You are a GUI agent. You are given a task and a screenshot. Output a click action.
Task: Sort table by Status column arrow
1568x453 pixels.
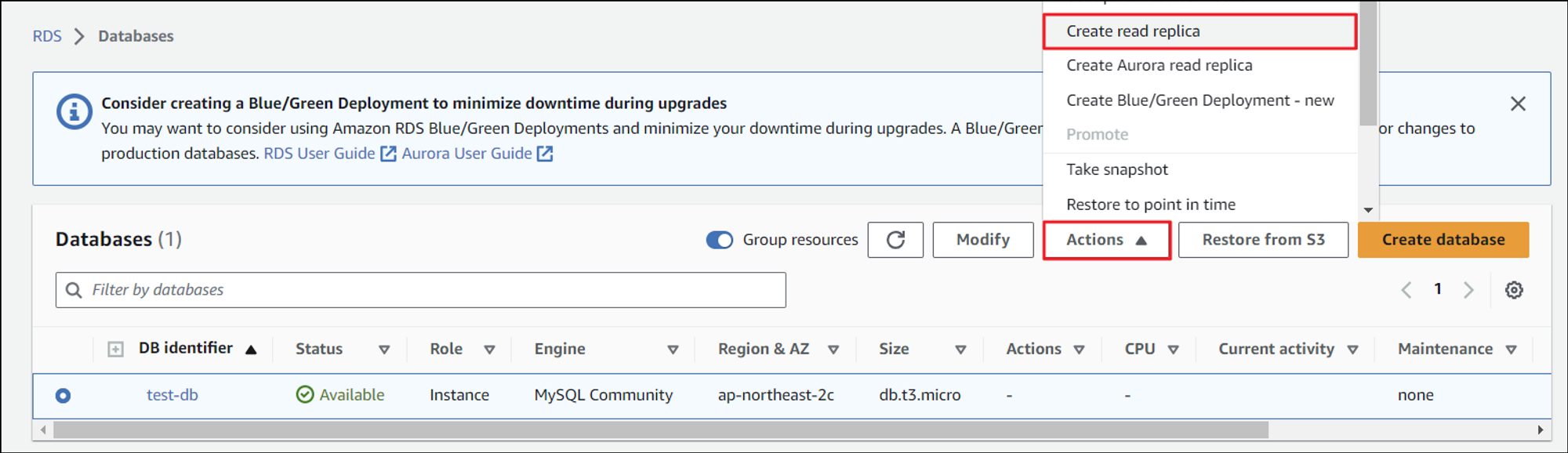pyautogui.click(x=384, y=350)
